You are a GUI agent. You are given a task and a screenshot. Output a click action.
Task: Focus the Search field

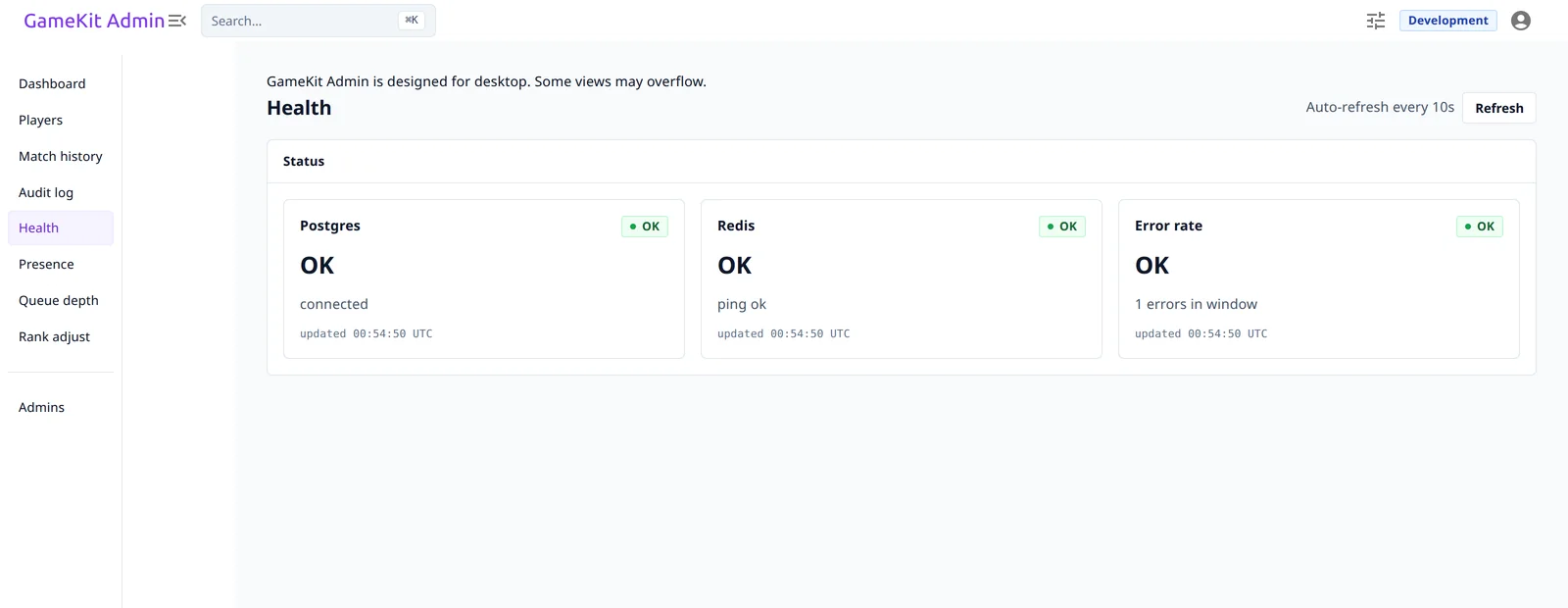tap(318, 21)
